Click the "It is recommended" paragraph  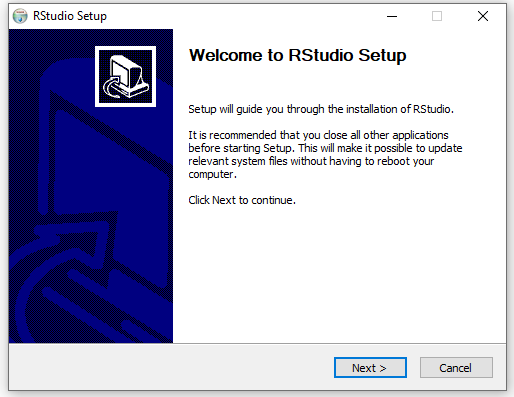[x=325, y=154]
